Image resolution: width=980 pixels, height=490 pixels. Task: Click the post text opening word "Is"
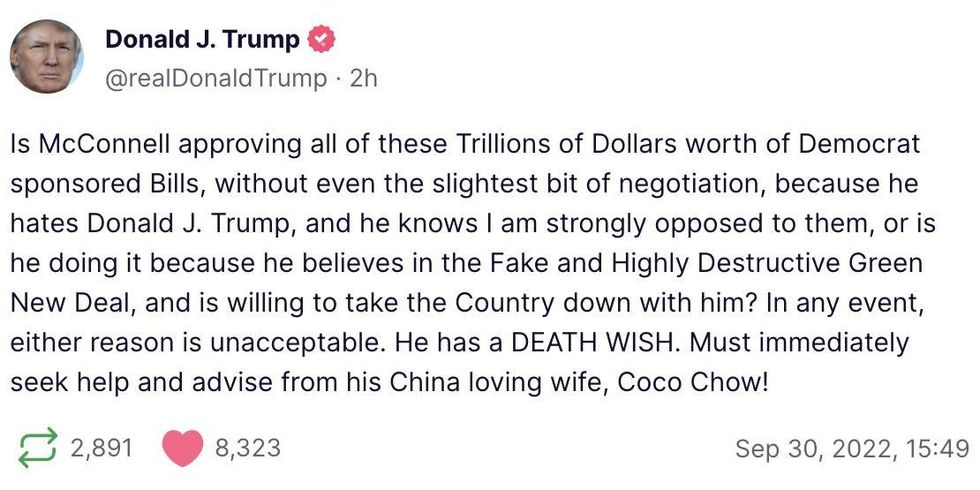20,144
